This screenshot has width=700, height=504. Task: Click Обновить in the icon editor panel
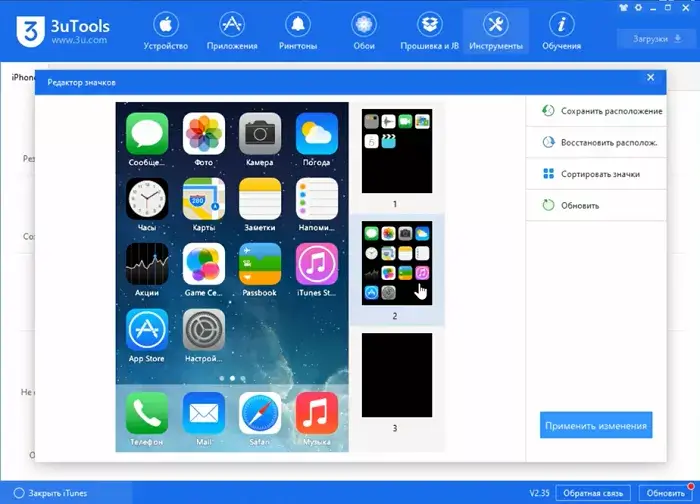596,205
